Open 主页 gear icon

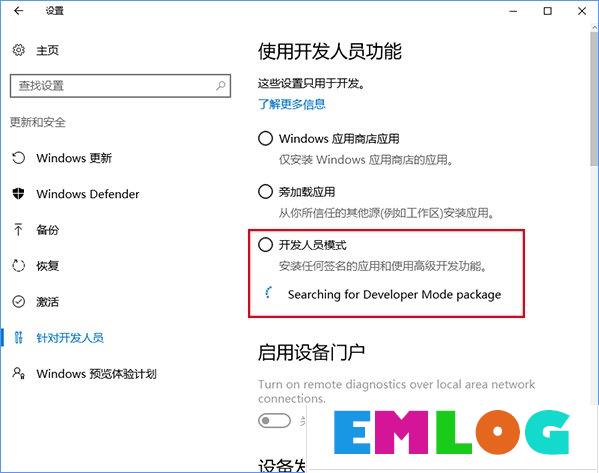tap(18, 50)
